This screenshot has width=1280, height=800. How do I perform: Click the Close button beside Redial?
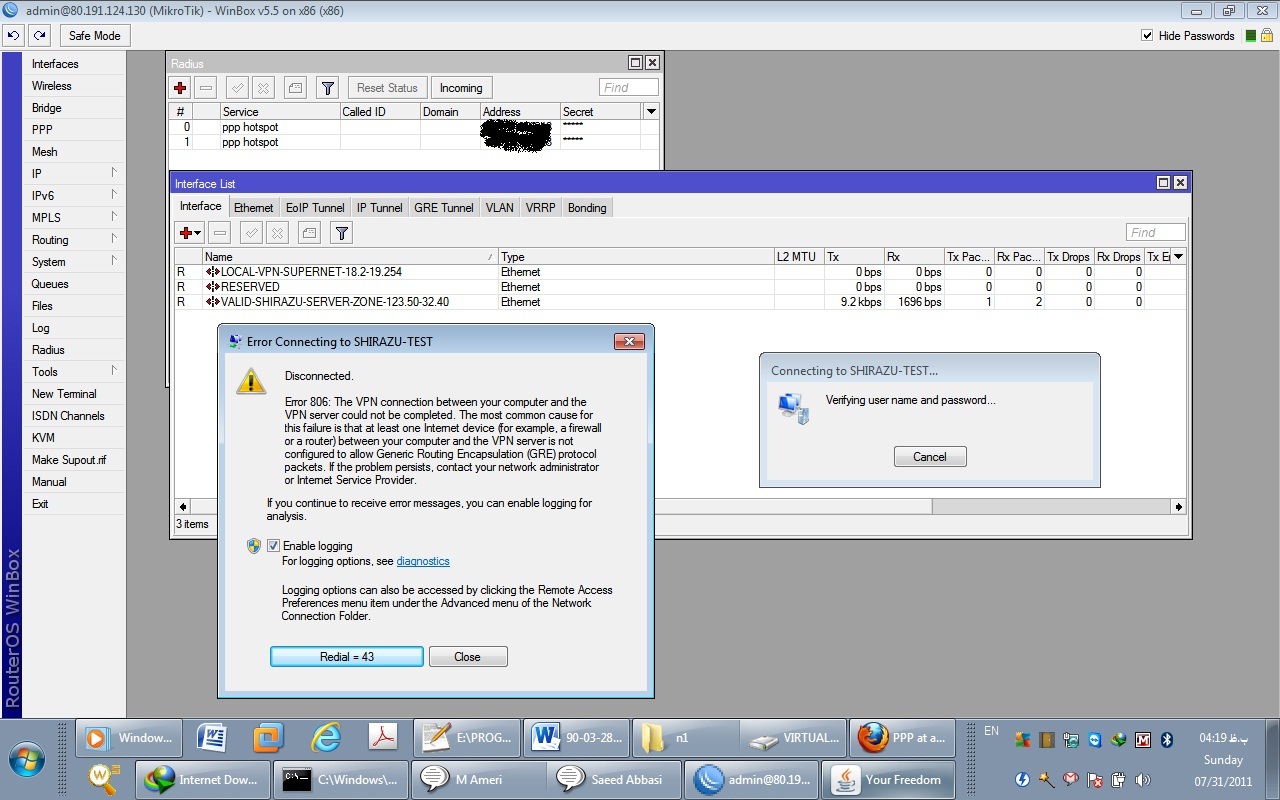click(467, 657)
